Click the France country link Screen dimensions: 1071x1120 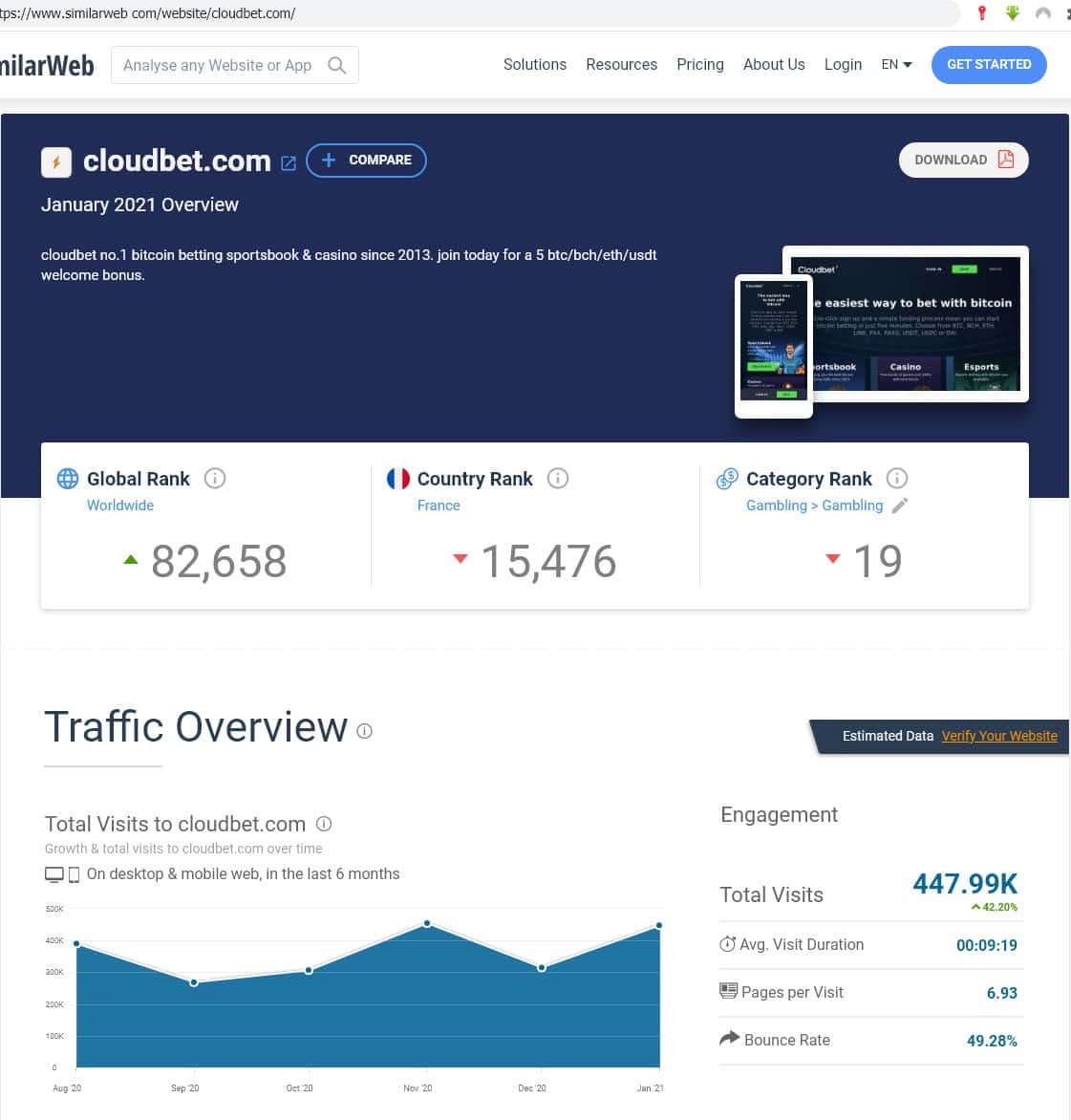tap(439, 505)
